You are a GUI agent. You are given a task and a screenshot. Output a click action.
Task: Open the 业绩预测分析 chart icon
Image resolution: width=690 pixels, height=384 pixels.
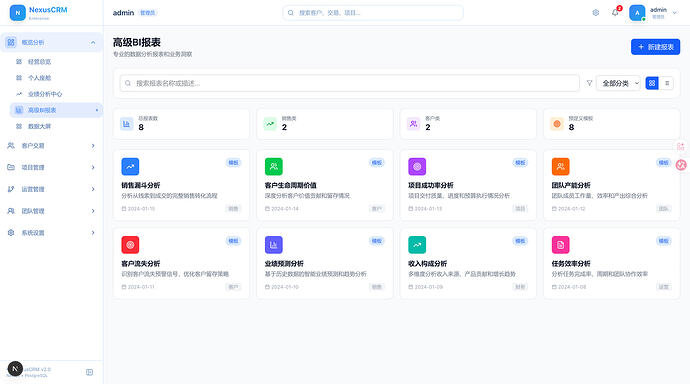coord(273,245)
